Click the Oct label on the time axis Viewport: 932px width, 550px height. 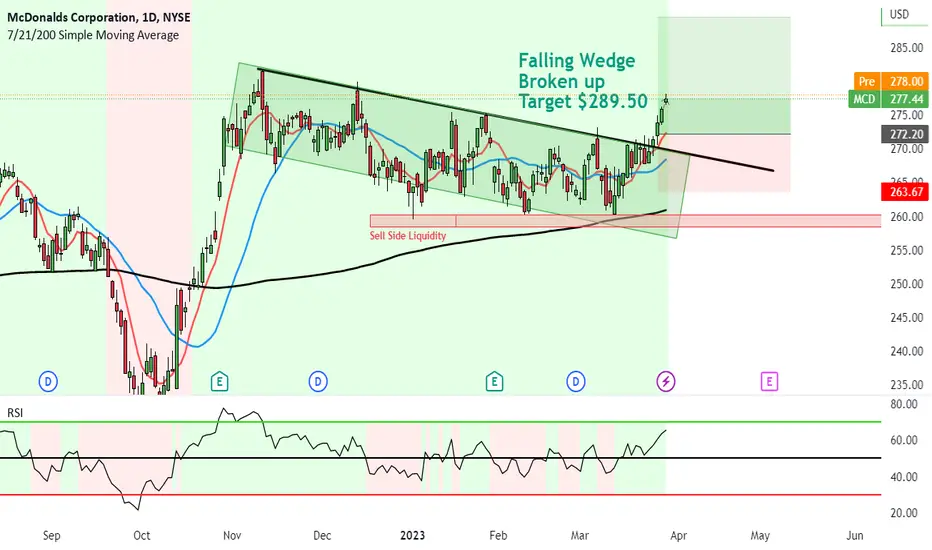point(142,536)
